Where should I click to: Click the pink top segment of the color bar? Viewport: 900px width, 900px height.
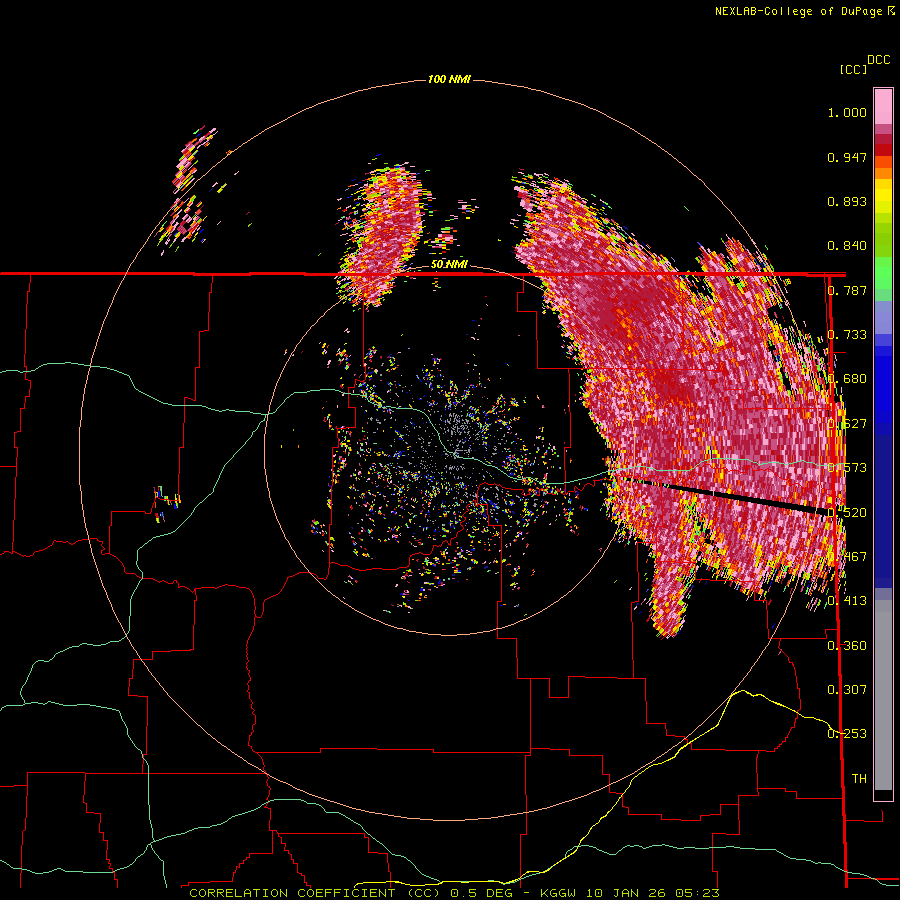pyautogui.click(x=883, y=107)
